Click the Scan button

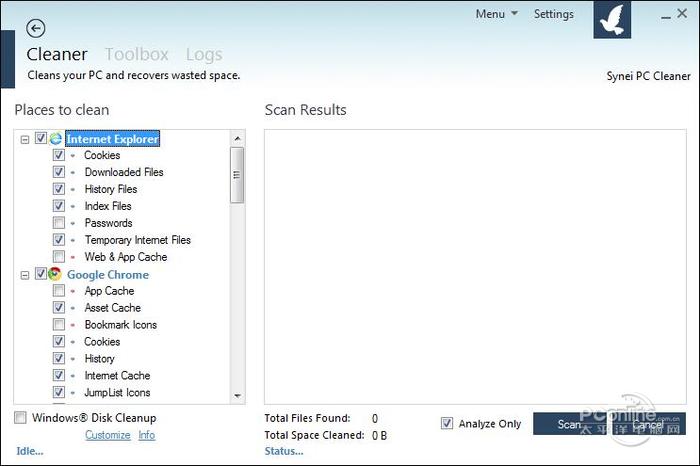click(569, 424)
